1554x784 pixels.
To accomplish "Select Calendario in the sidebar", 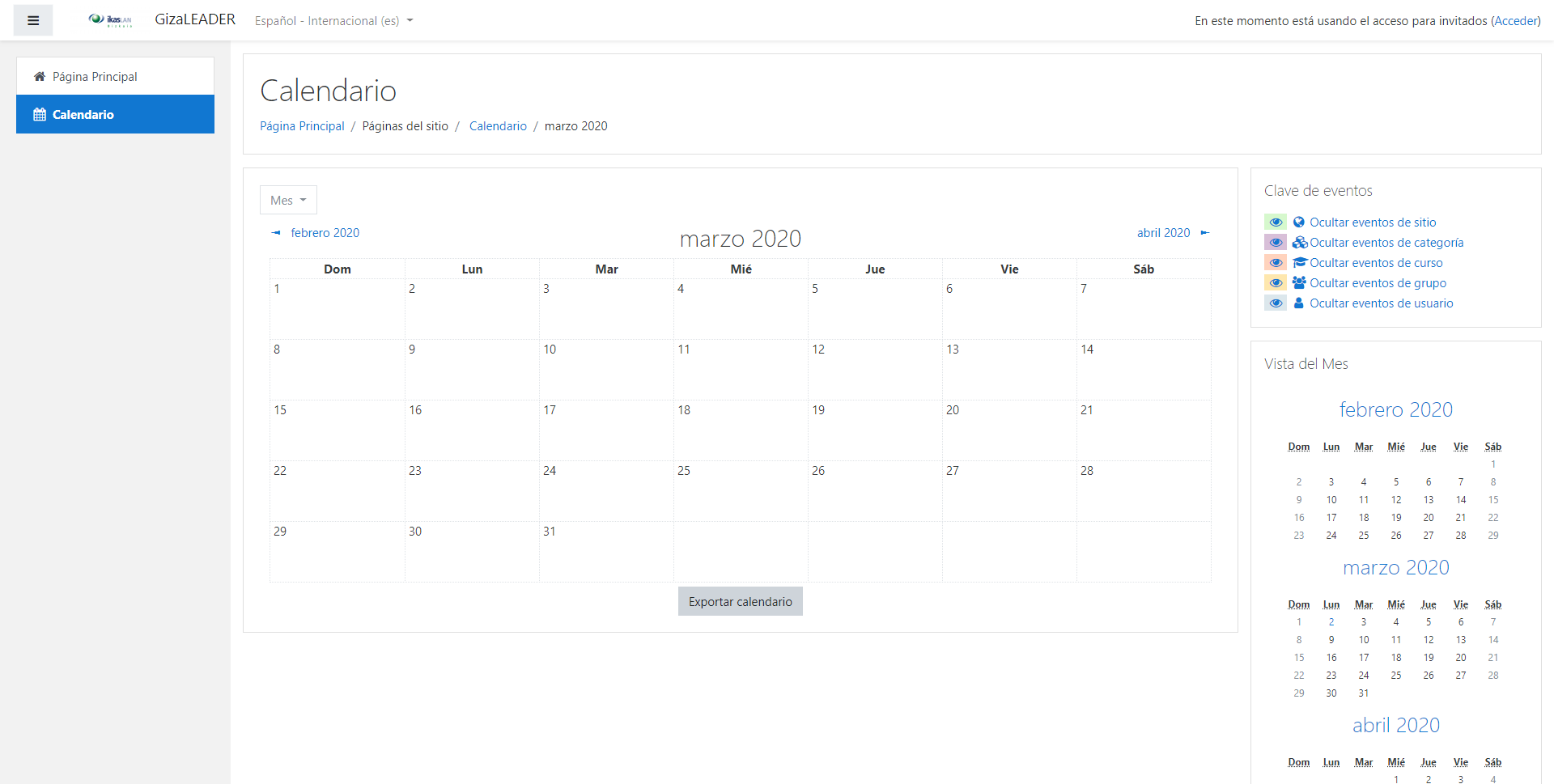I will pyautogui.click(x=83, y=115).
